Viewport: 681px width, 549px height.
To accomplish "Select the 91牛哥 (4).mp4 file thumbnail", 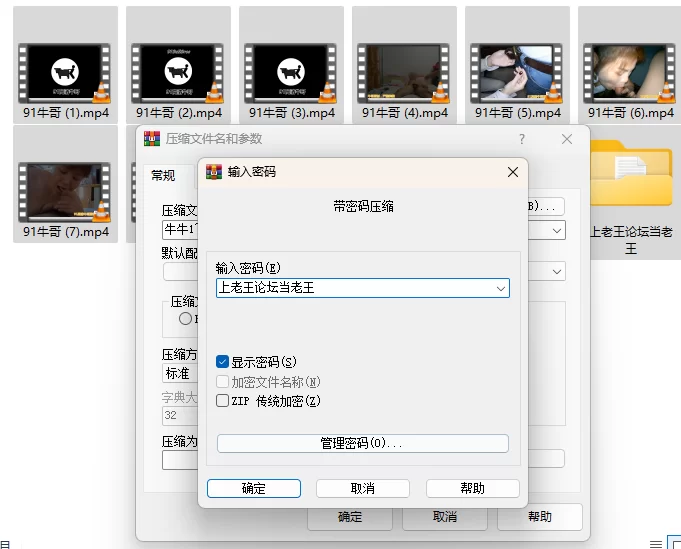I will click(x=403, y=73).
